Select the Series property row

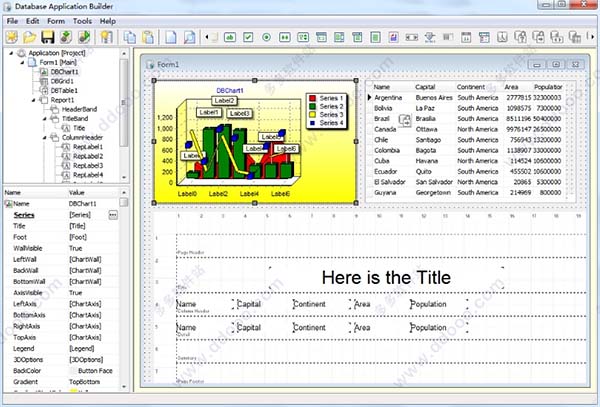(61, 215)
